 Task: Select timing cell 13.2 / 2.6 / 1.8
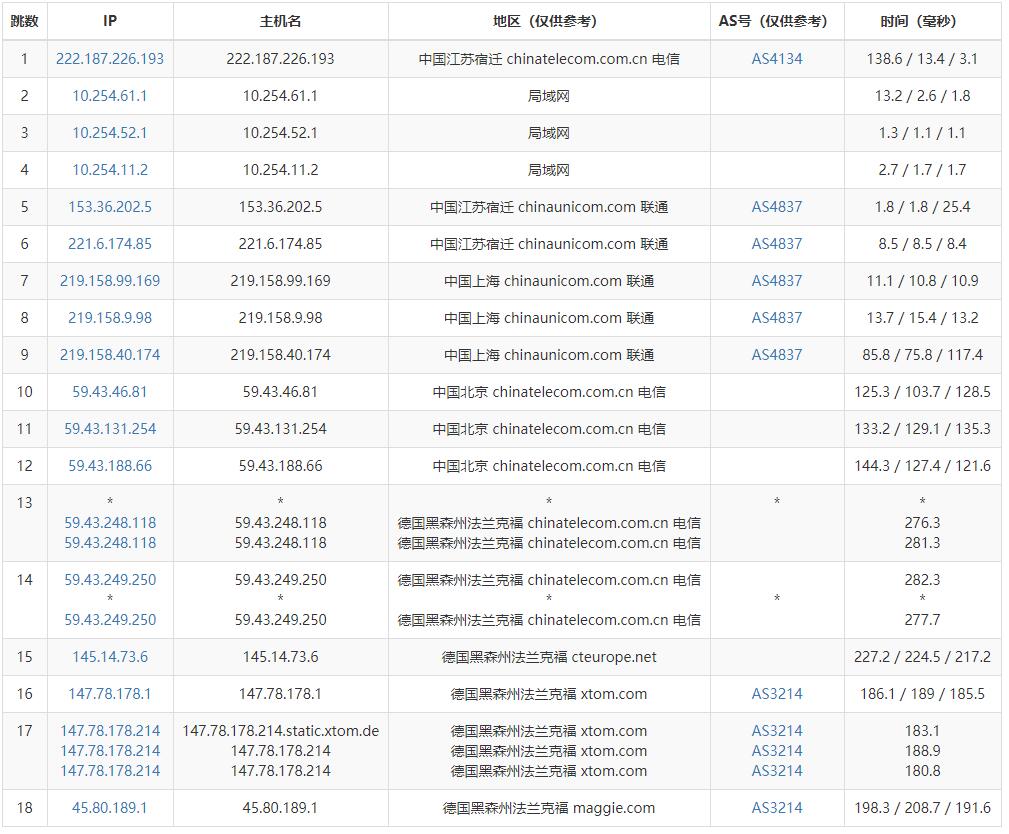923,96
